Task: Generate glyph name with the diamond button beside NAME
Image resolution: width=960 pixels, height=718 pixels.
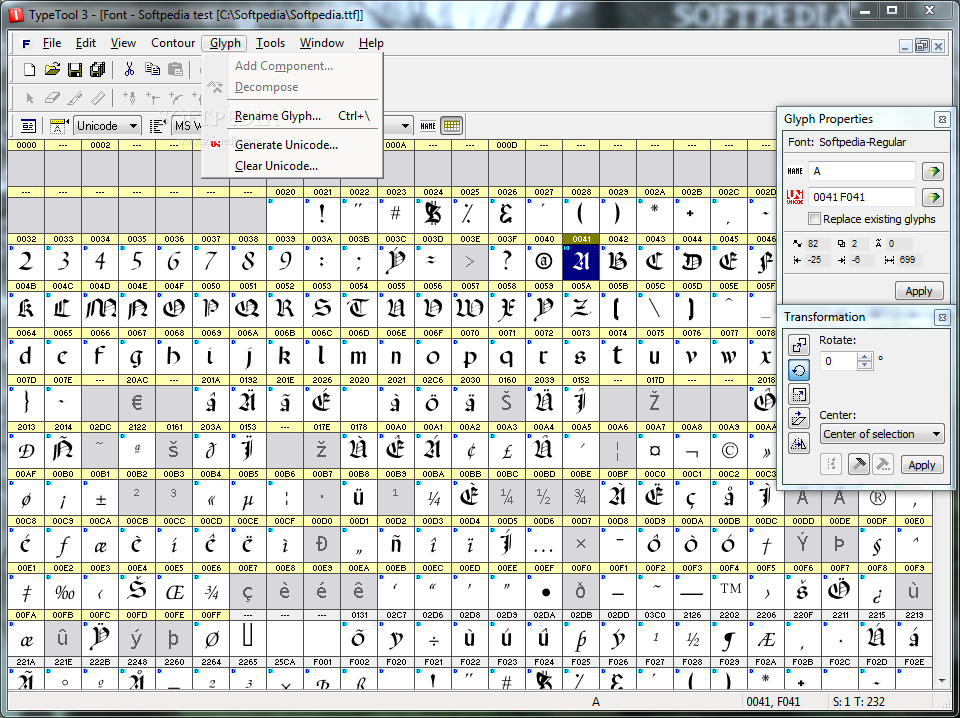Action: 933,172
